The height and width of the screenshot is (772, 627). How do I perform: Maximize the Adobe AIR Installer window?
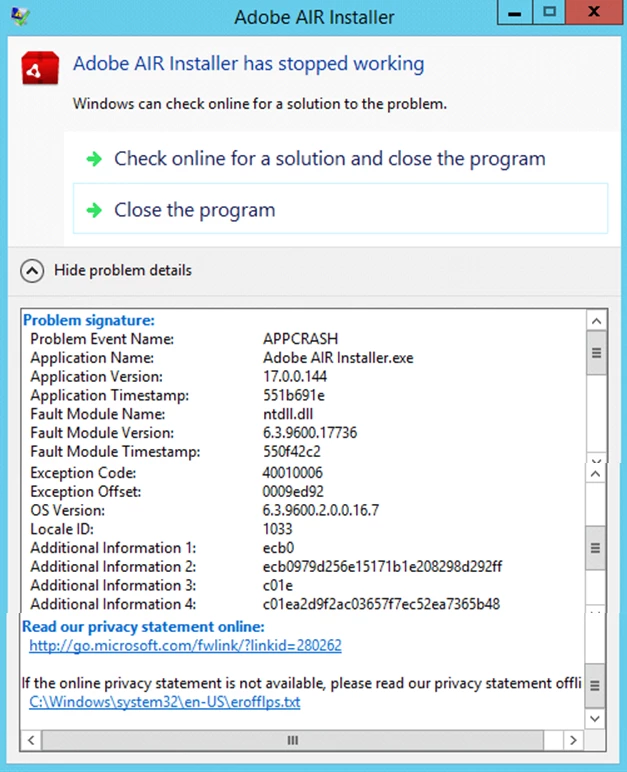(x=549, y=13)
